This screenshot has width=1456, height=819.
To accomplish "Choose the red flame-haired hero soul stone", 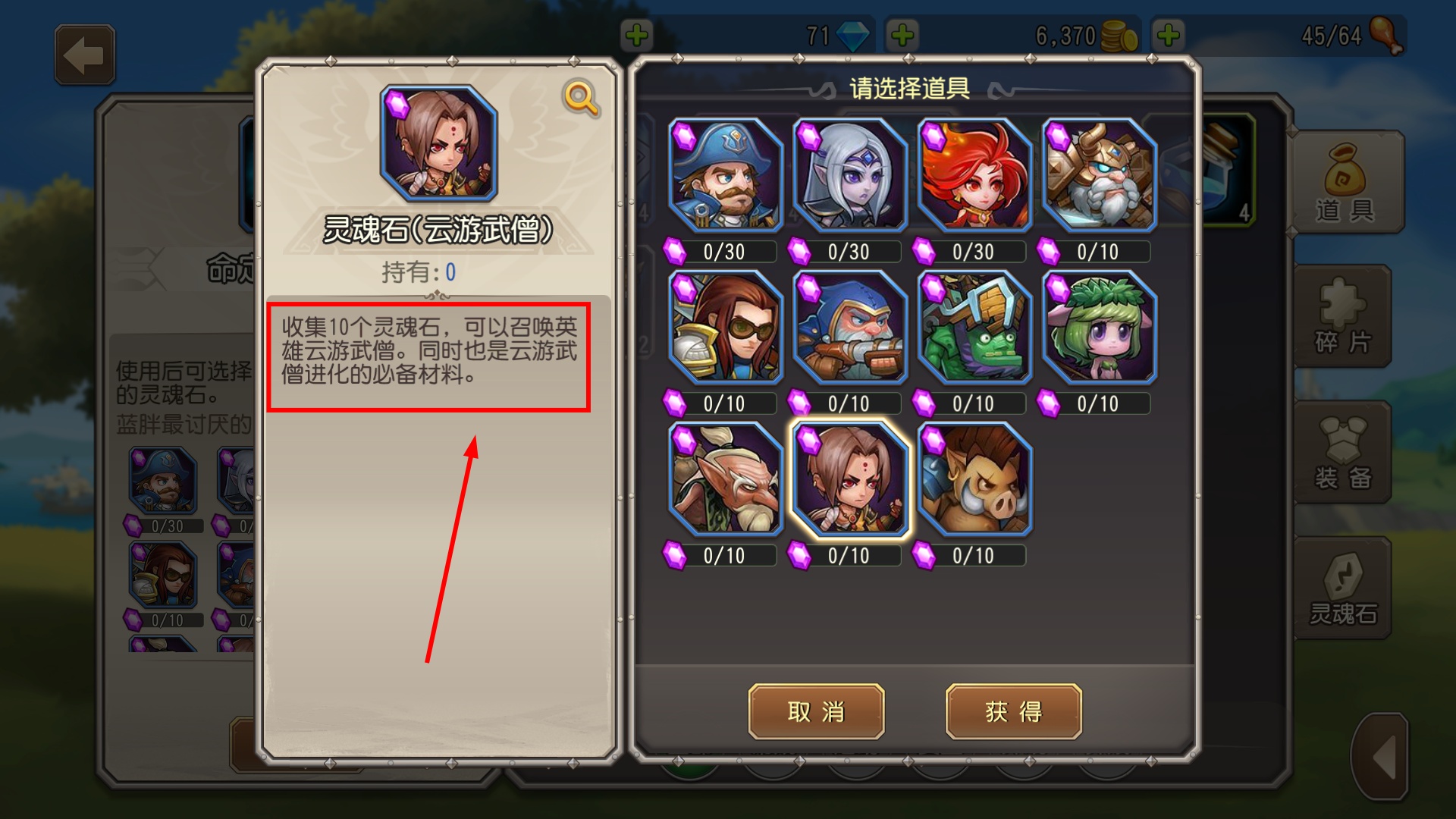I will (x=974, y=175).
